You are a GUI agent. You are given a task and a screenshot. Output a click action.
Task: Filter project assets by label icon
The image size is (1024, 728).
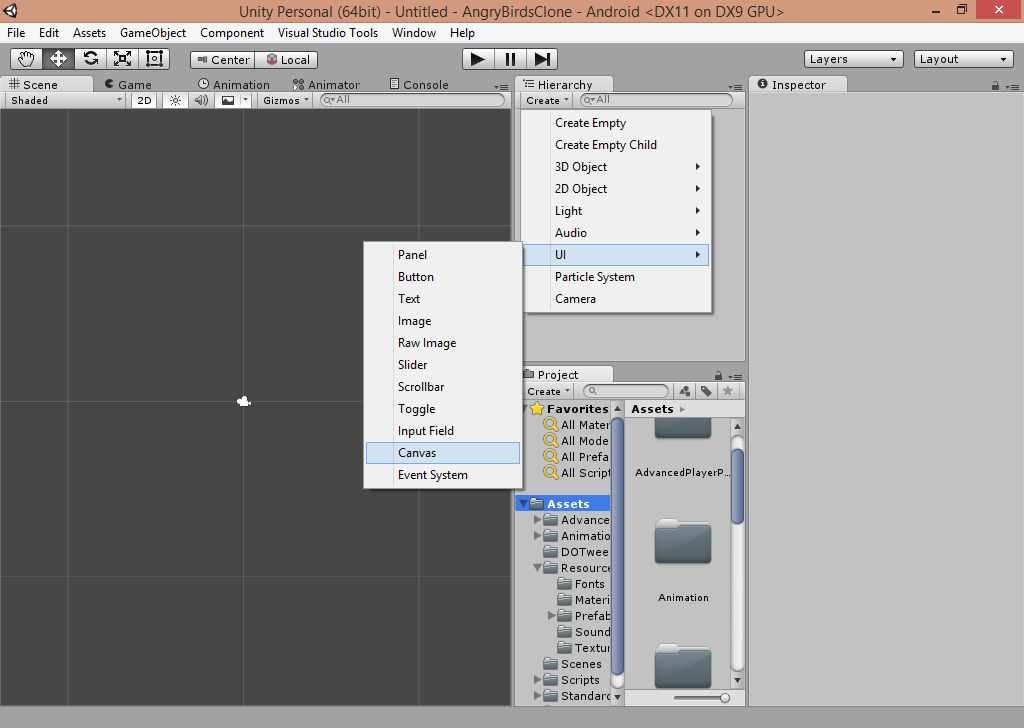pyautogui.click(x=706, y=391)
